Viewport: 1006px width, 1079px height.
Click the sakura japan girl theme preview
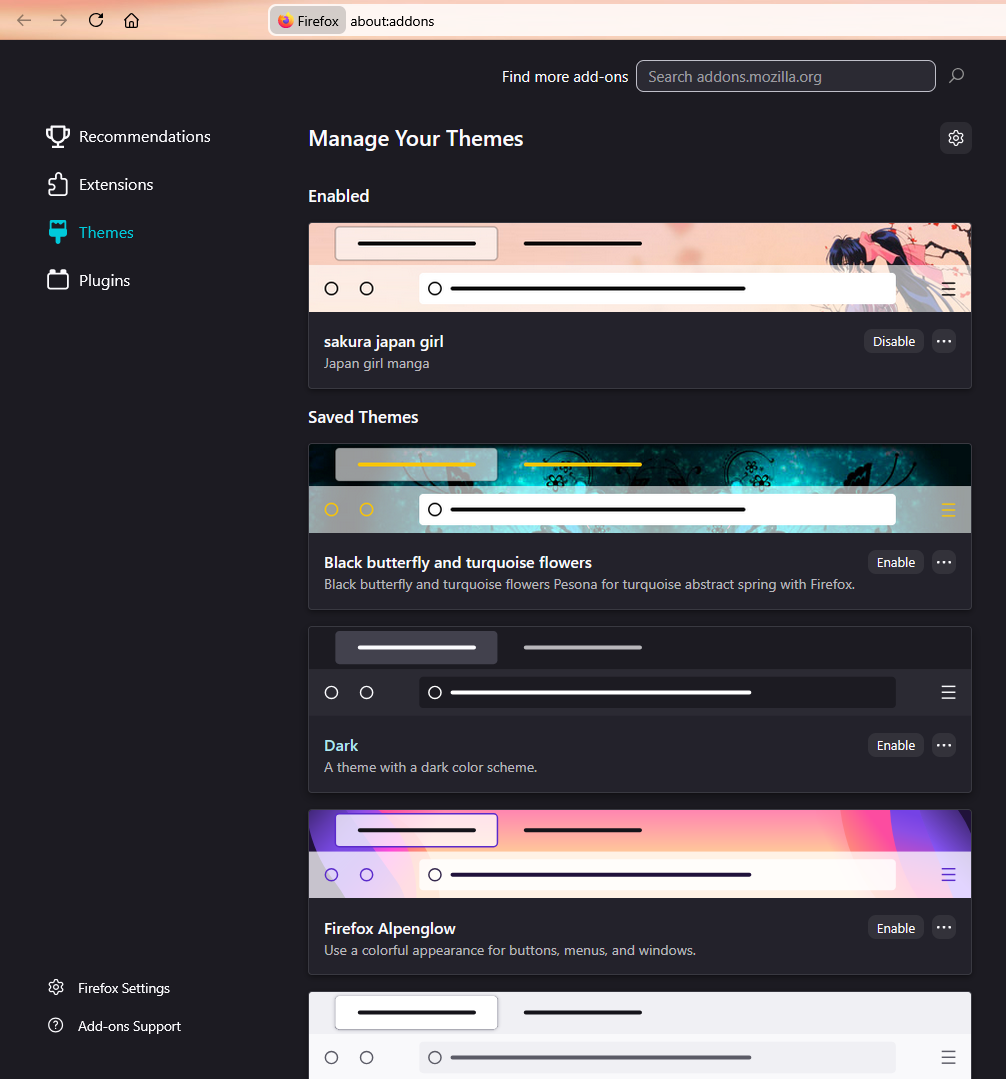(x=640, y=267)
